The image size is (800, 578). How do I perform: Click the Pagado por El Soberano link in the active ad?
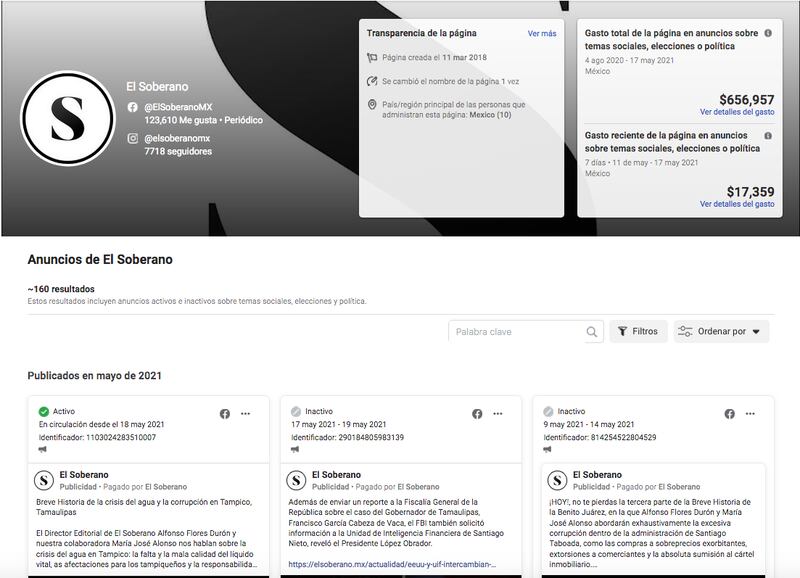point(145,487)
